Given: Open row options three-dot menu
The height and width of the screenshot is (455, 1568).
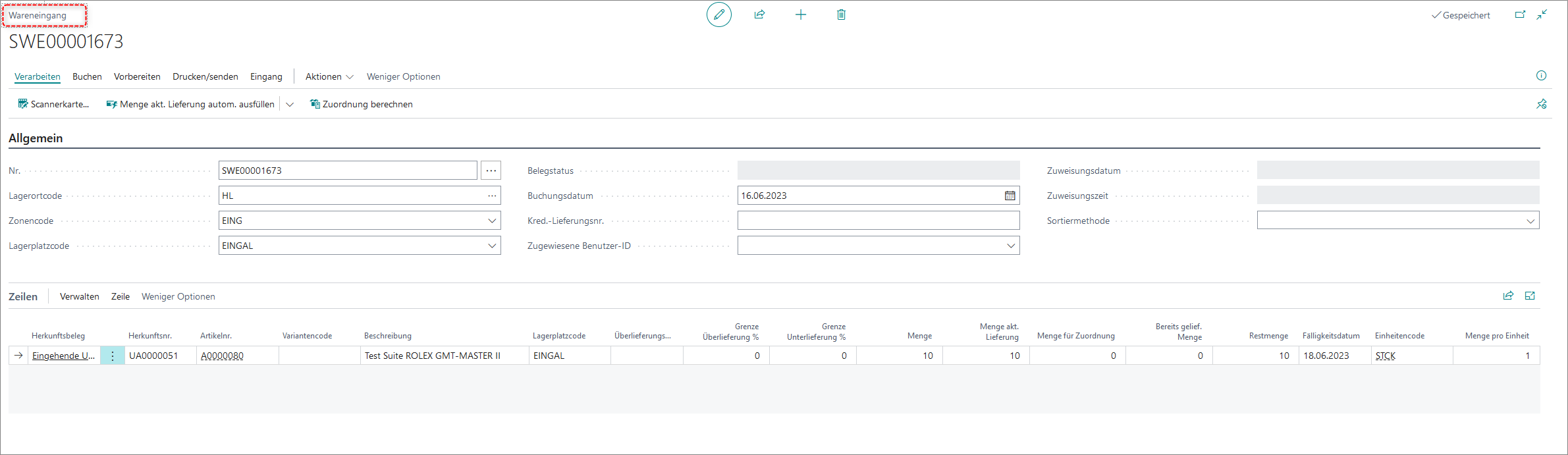Looking at the screenshot, I should click(x=113, y=356).
